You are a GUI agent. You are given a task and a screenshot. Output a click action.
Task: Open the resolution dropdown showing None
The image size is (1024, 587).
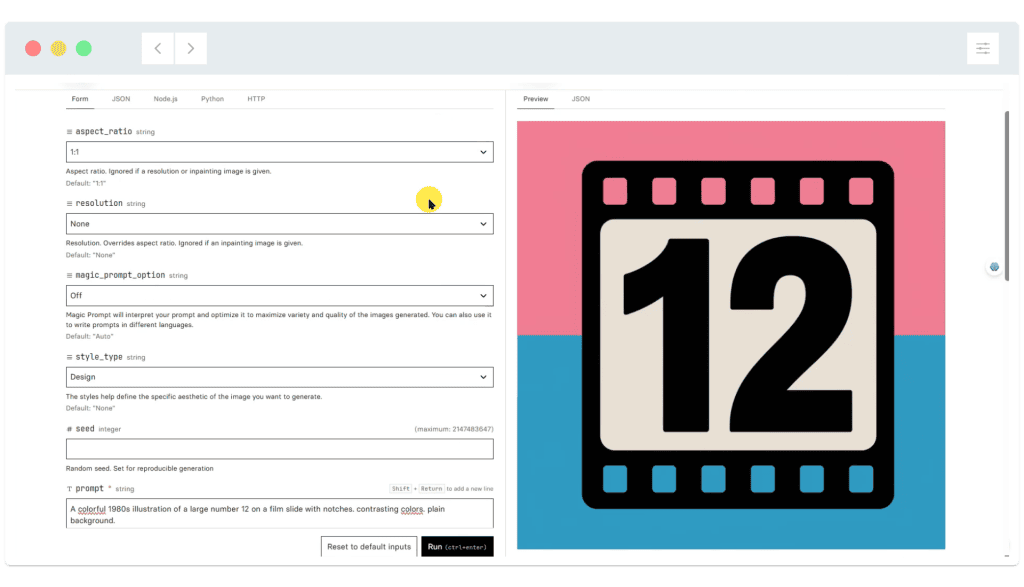click(280, 224)
